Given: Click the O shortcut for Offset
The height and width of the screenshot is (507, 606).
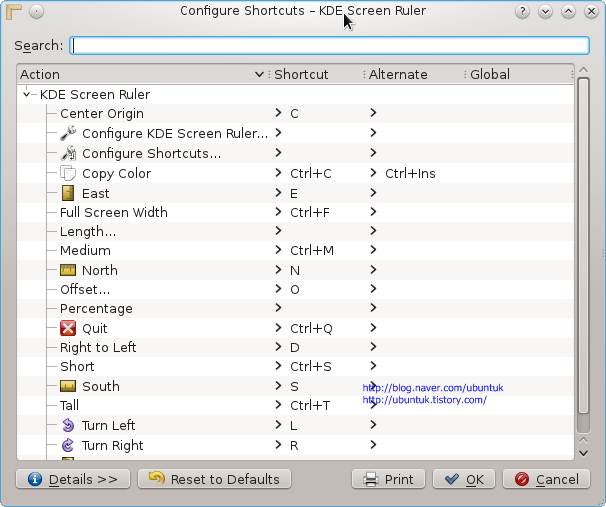Looking at the screenshot, I should [294, 289].
